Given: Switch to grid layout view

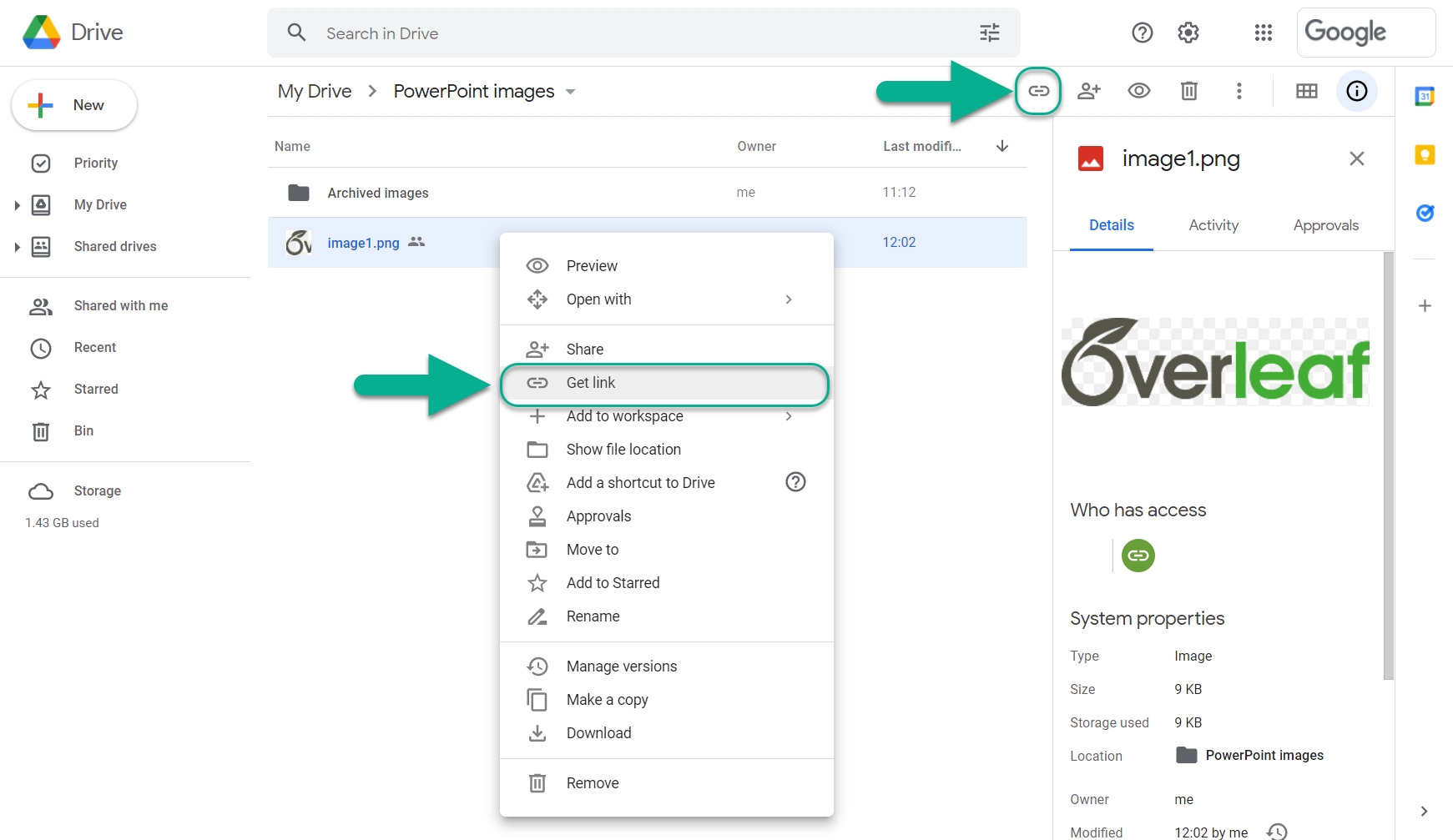Looking at the screenshot, I should [x=1306, y=91].
